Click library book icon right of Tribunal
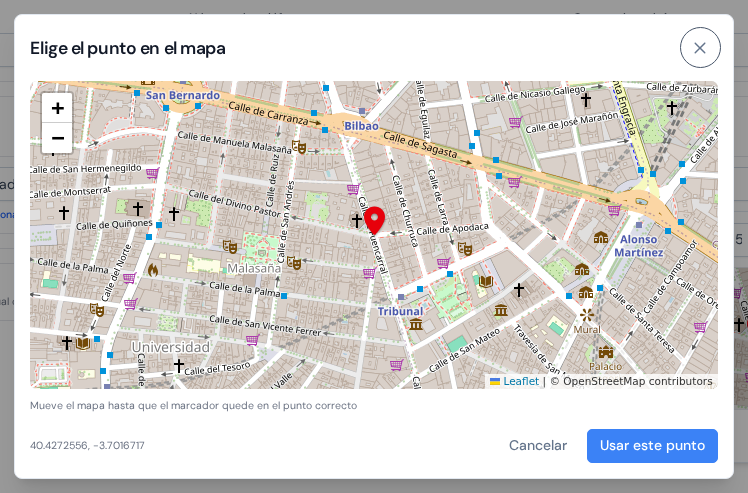The width and height of the screenshot is (748, 493). click(486, 281)
